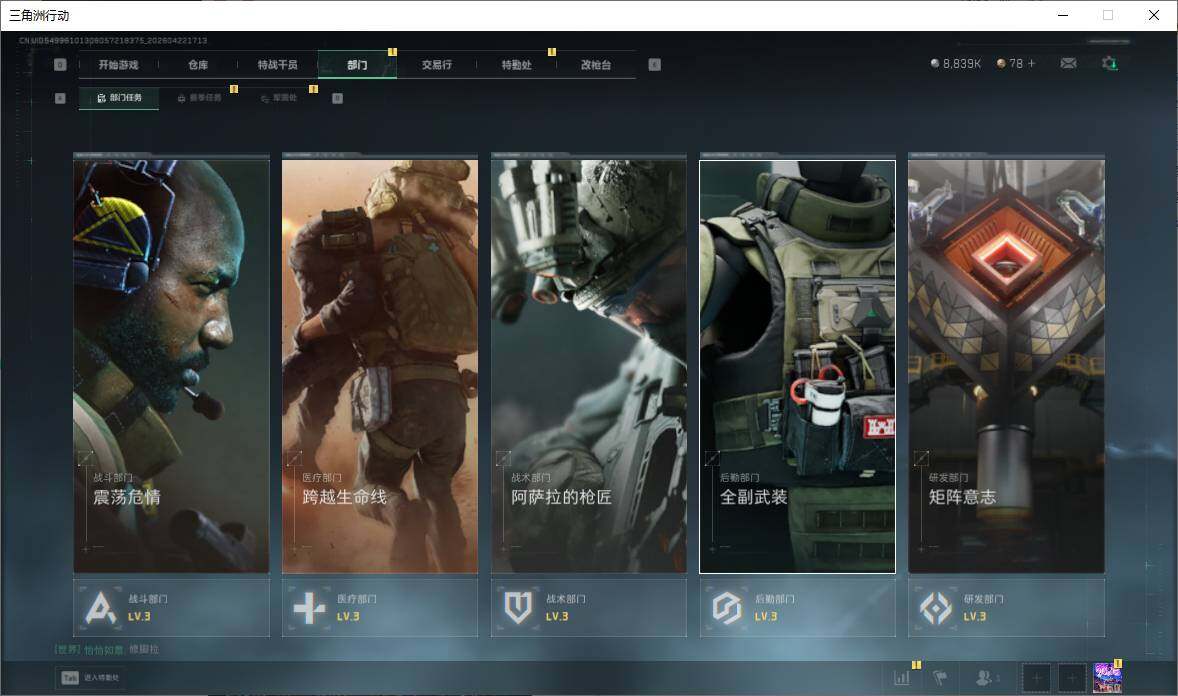
Task: Open the 阿萨拉的枪匠 mission card
Action: [588, 366]
